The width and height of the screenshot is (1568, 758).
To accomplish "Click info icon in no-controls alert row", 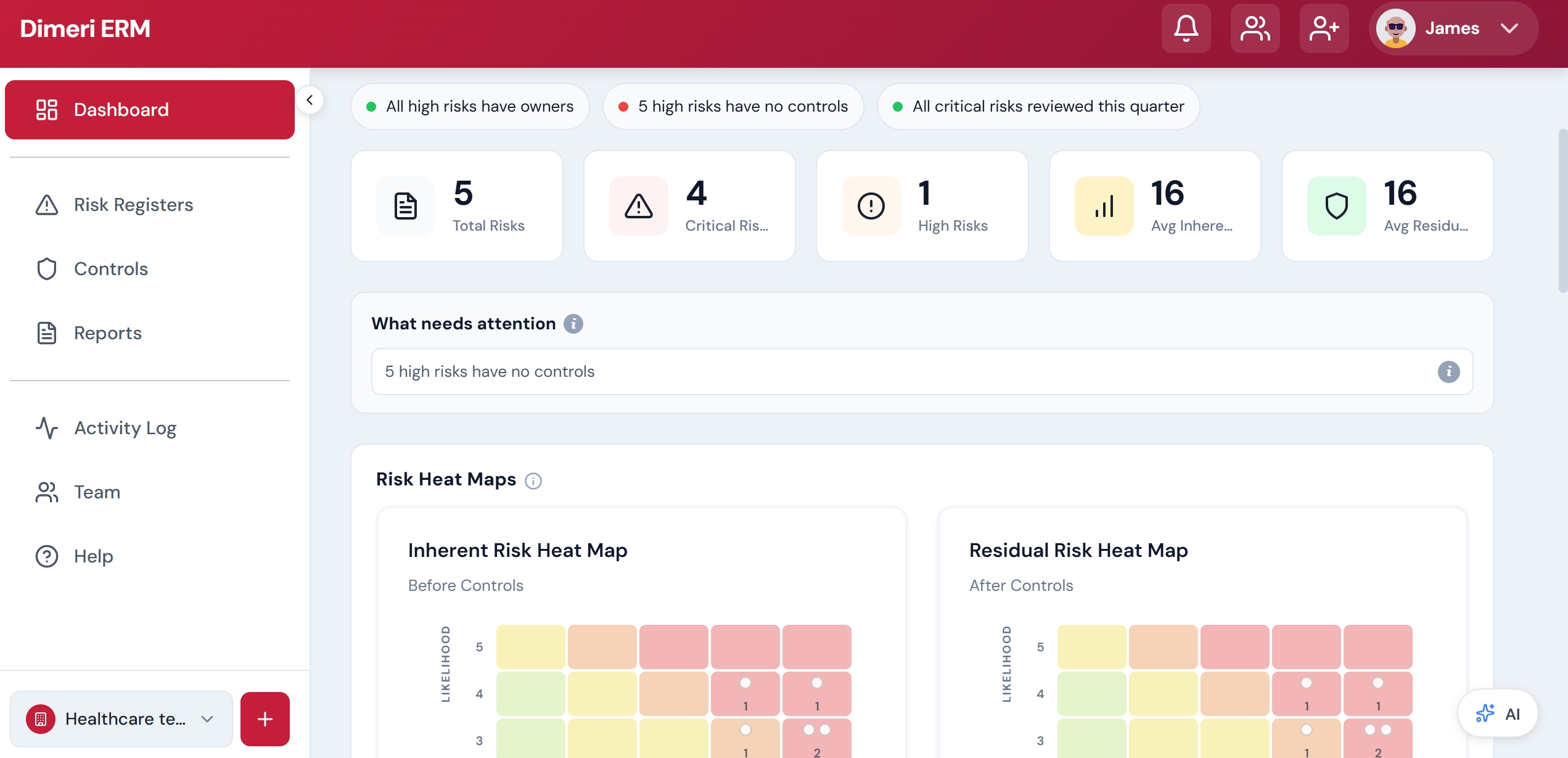I will point(1448,371).
